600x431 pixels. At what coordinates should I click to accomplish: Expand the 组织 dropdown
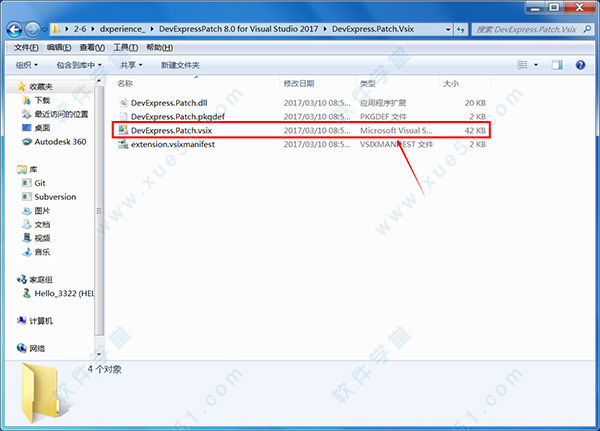tap(27, 65)
